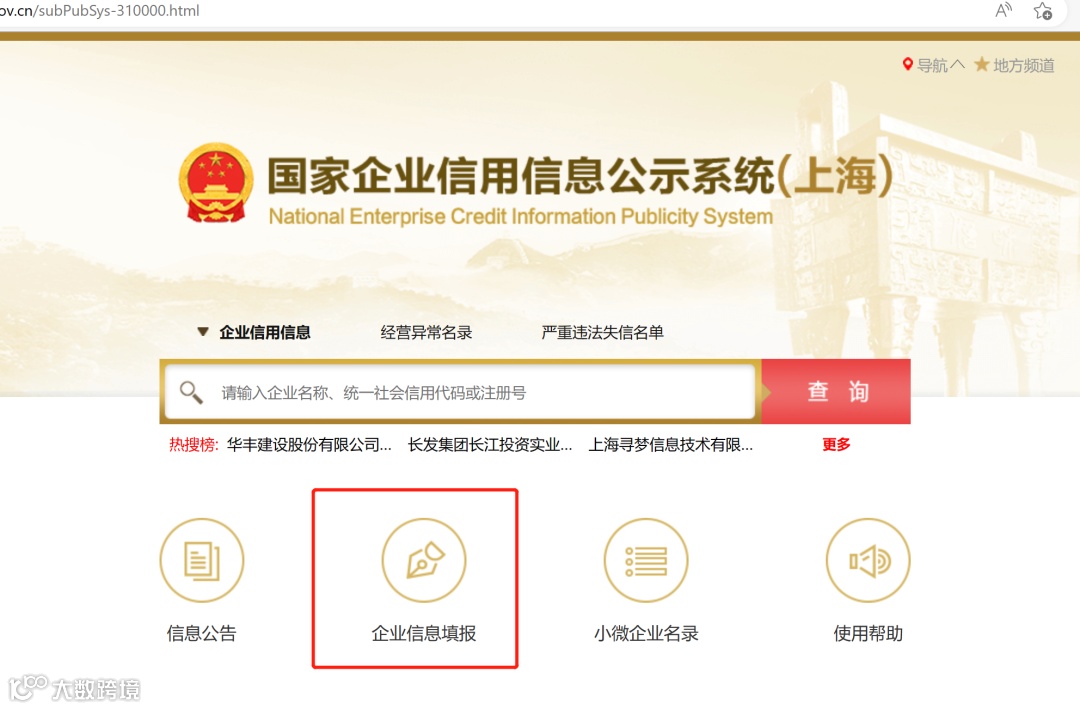
Task: Click the National Enterprise Credit Information subtitle
Action: [x=521, y=216]
